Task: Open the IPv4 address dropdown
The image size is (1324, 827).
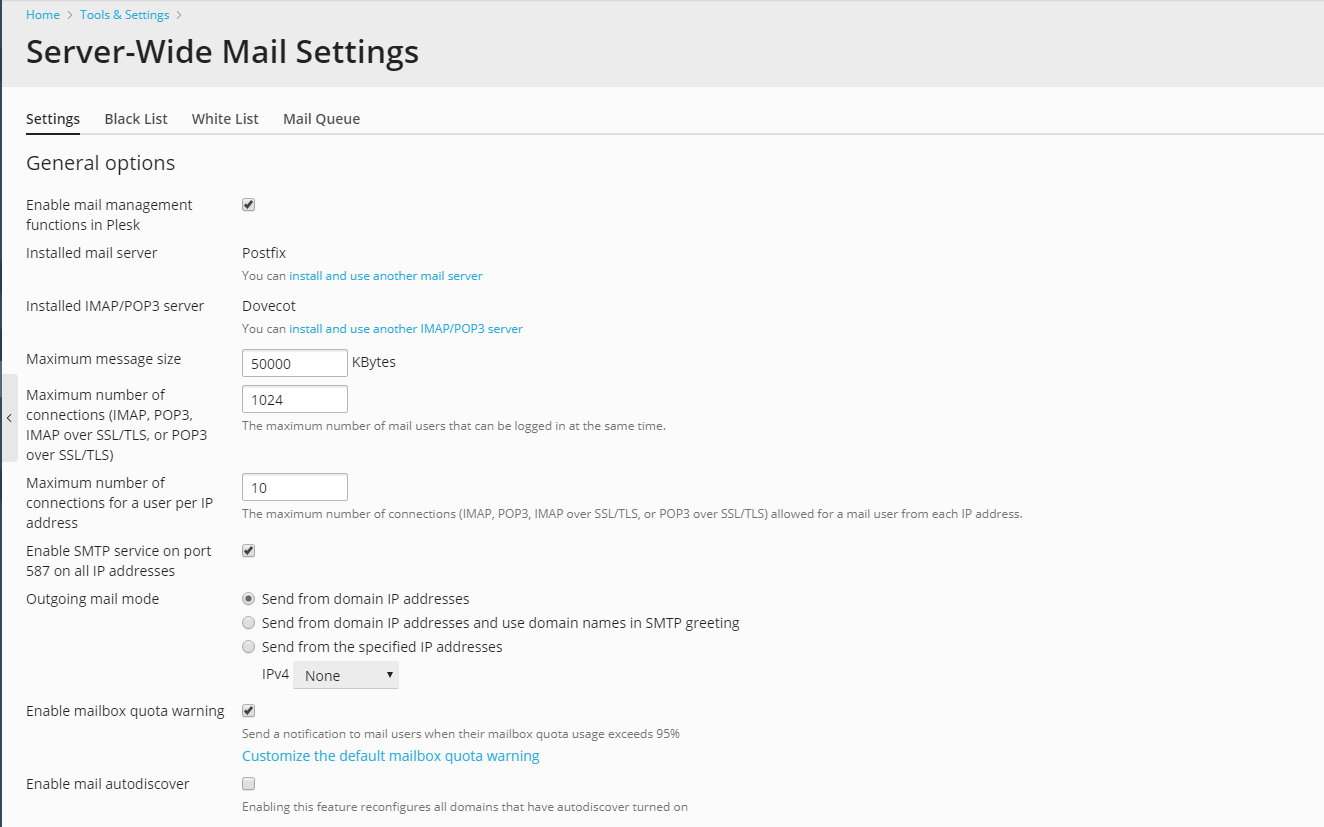Action: tap(345, 676)
